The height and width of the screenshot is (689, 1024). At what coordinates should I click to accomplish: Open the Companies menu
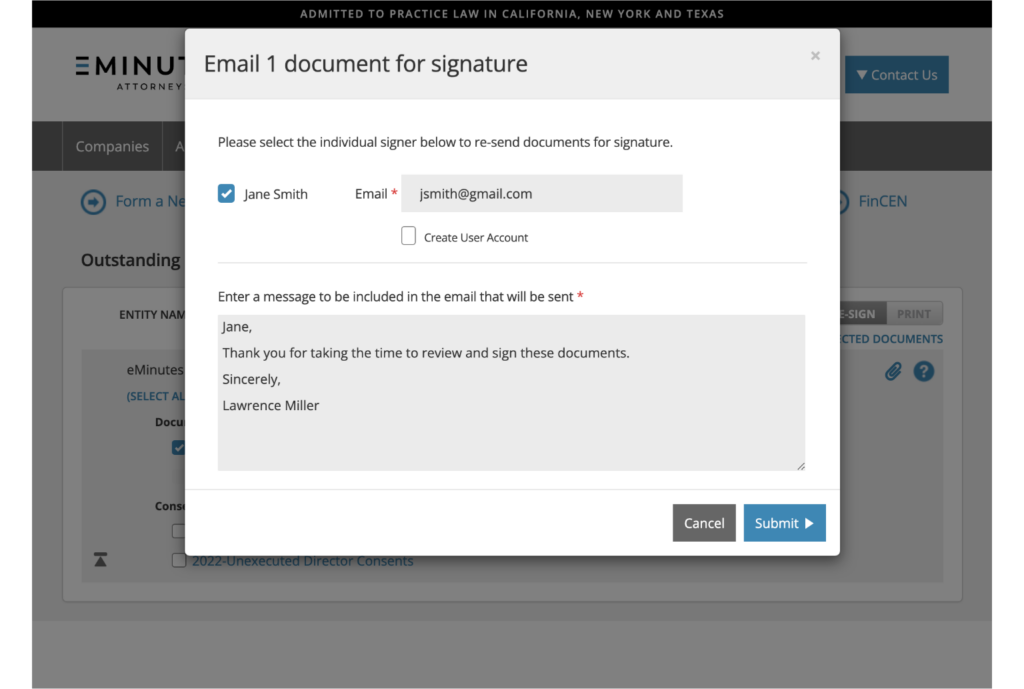click(111, 145)
